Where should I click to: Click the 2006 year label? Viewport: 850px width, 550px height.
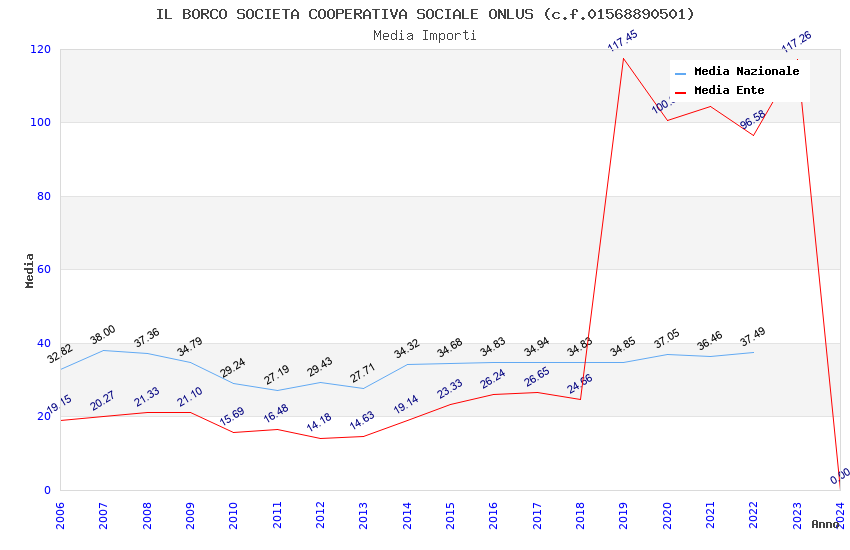tap(60, 515)
